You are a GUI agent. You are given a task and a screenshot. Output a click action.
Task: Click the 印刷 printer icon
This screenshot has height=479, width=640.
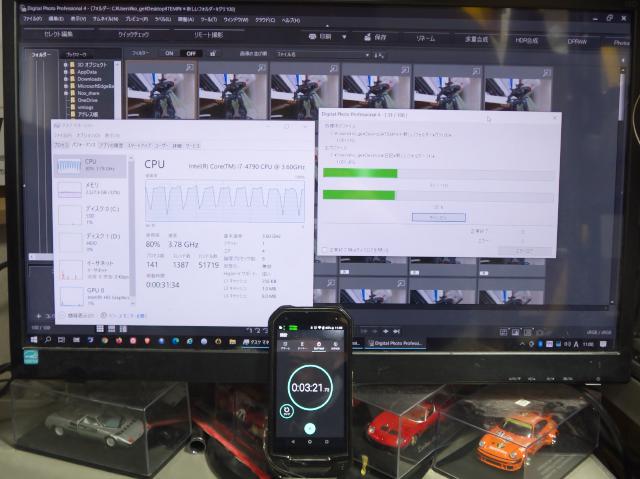(x=313, y=37)
